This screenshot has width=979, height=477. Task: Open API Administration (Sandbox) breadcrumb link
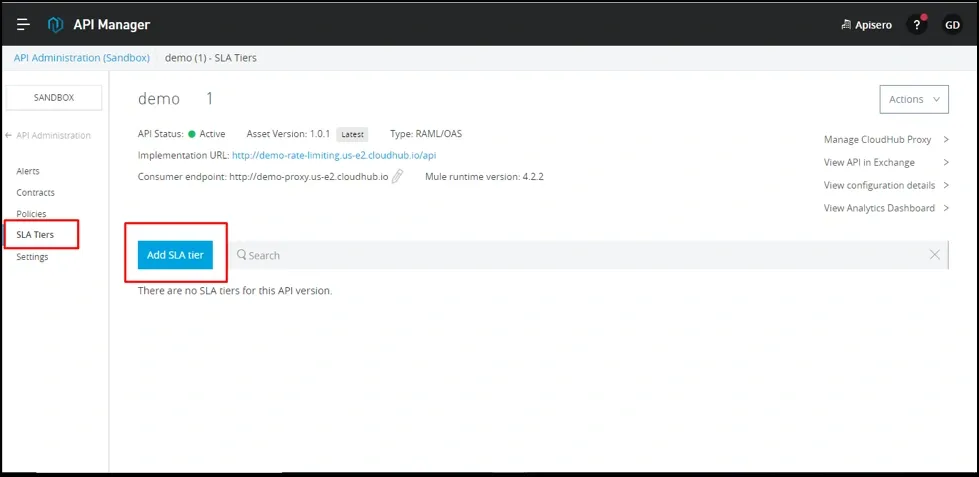82,58
